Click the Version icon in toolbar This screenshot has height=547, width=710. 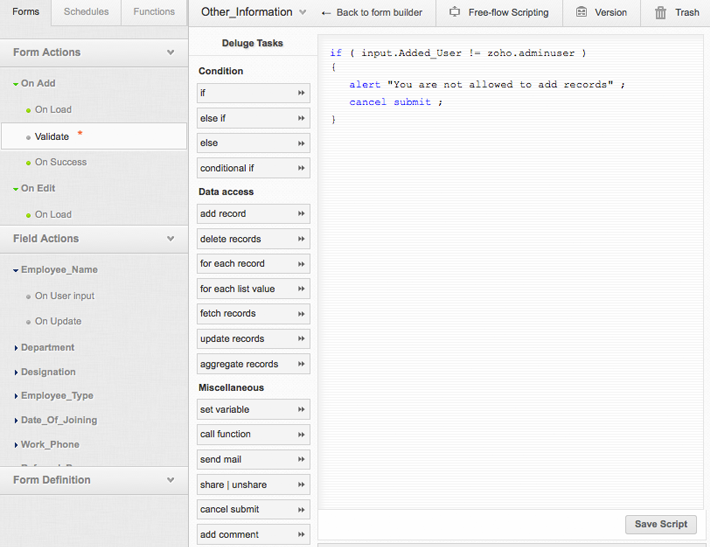pyautogui.click(x=582, y=13)
